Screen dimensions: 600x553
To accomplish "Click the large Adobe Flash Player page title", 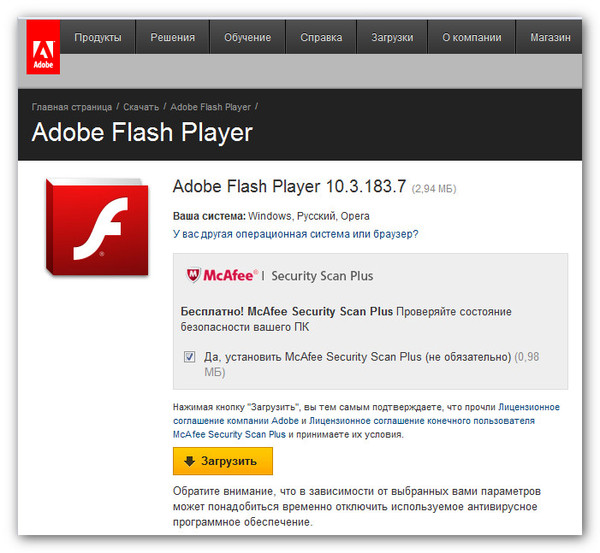I will 142,132.
